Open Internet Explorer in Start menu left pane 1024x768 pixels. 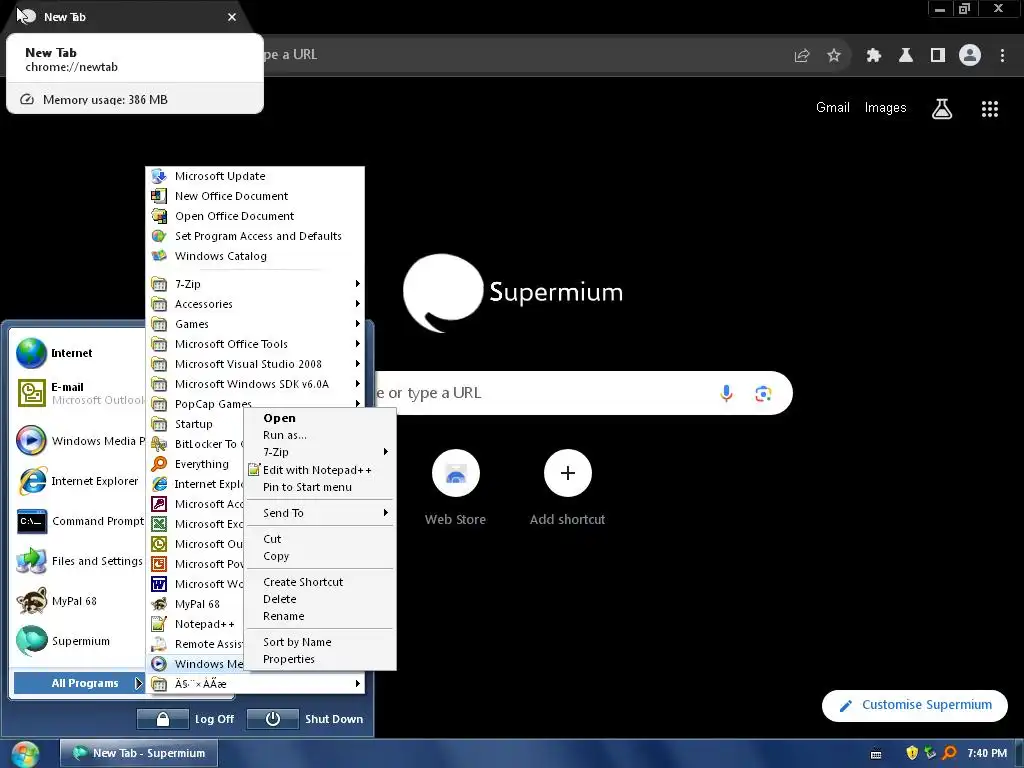[x=78, y=481]
